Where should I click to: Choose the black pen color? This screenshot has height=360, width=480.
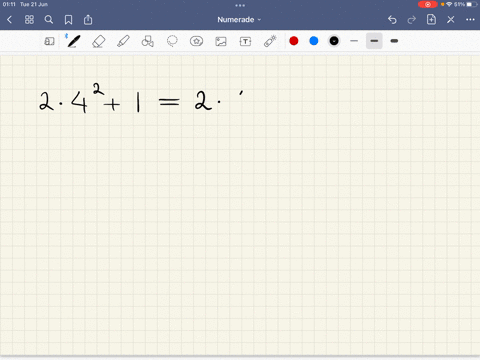coord(334,41)
